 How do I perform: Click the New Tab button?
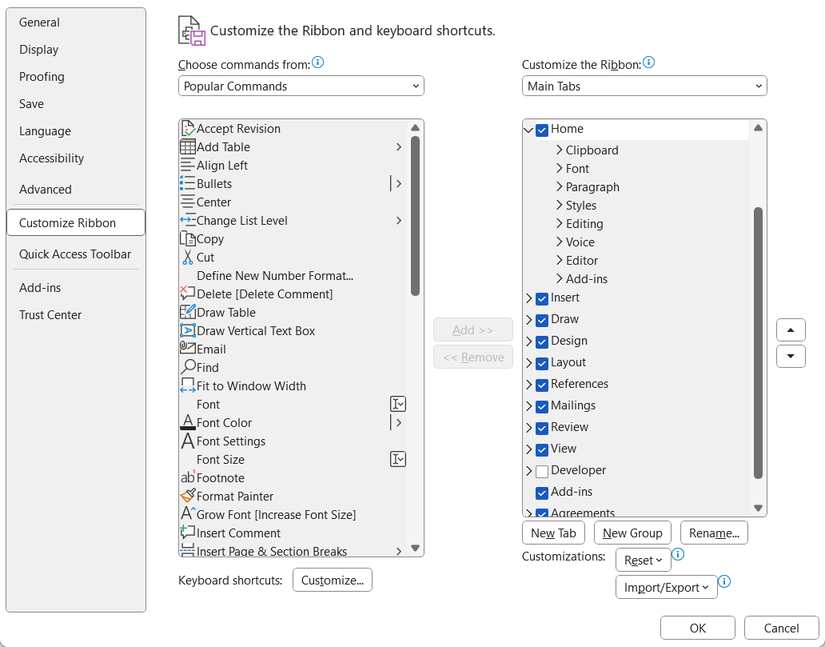[553, 532]
